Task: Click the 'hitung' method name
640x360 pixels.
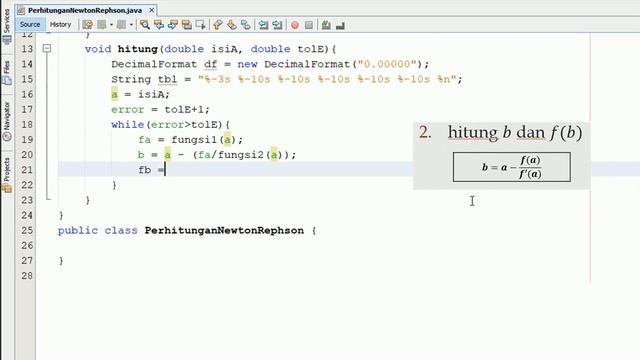Action: [x=138, y=49]
